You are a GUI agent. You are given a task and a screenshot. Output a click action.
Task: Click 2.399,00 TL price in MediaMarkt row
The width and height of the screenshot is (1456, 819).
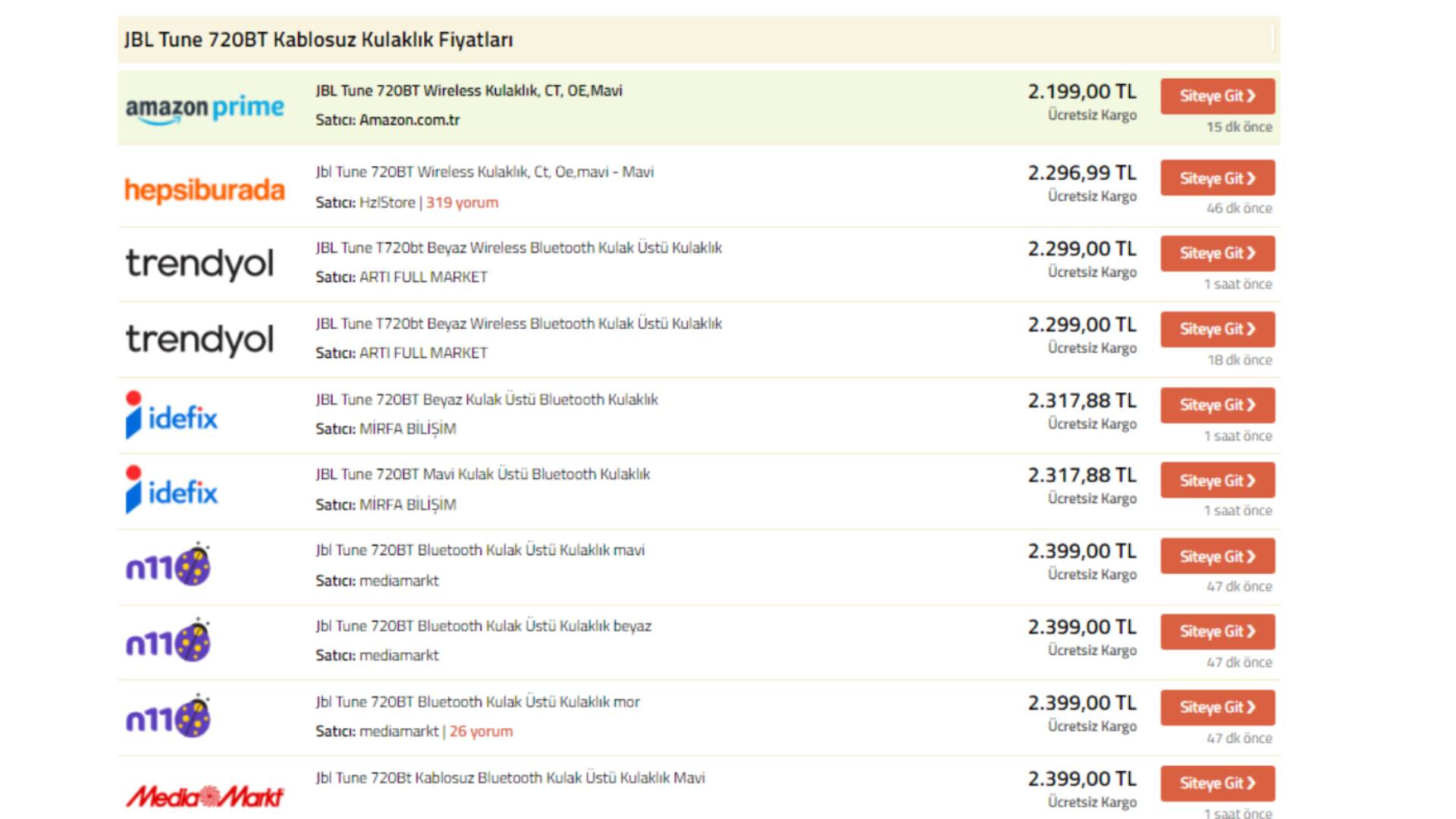(x=1082, y=779)
